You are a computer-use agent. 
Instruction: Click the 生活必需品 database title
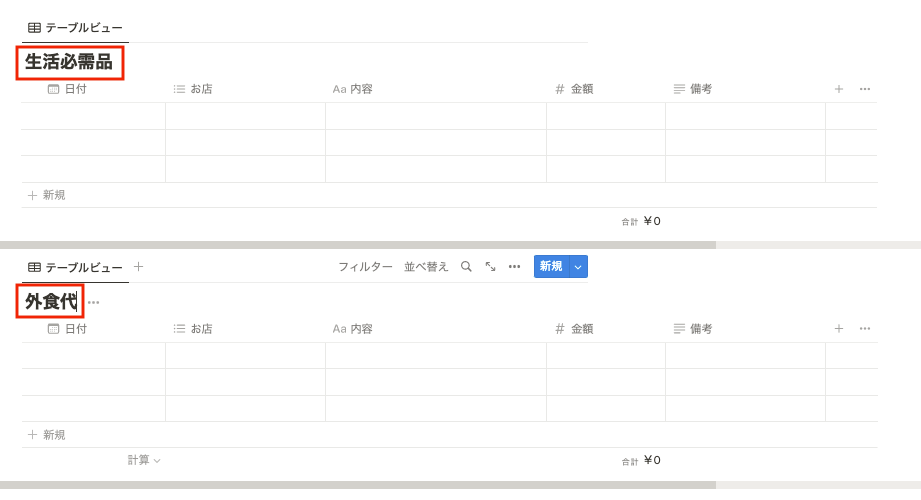tap(69, 62)
